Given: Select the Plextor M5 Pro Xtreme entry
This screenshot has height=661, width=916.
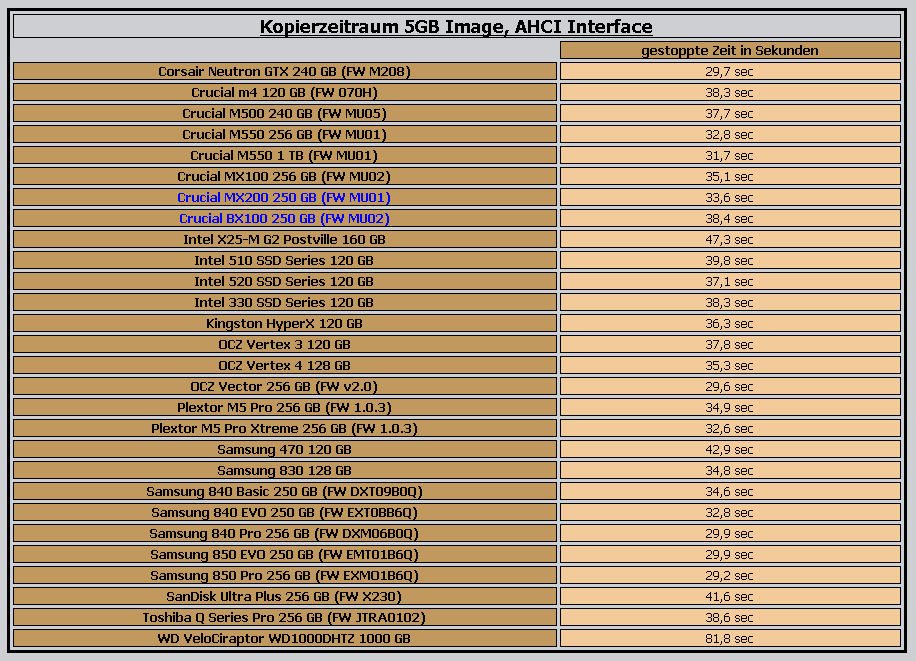Looking at the screenshot, I should [x=284, y=428].
